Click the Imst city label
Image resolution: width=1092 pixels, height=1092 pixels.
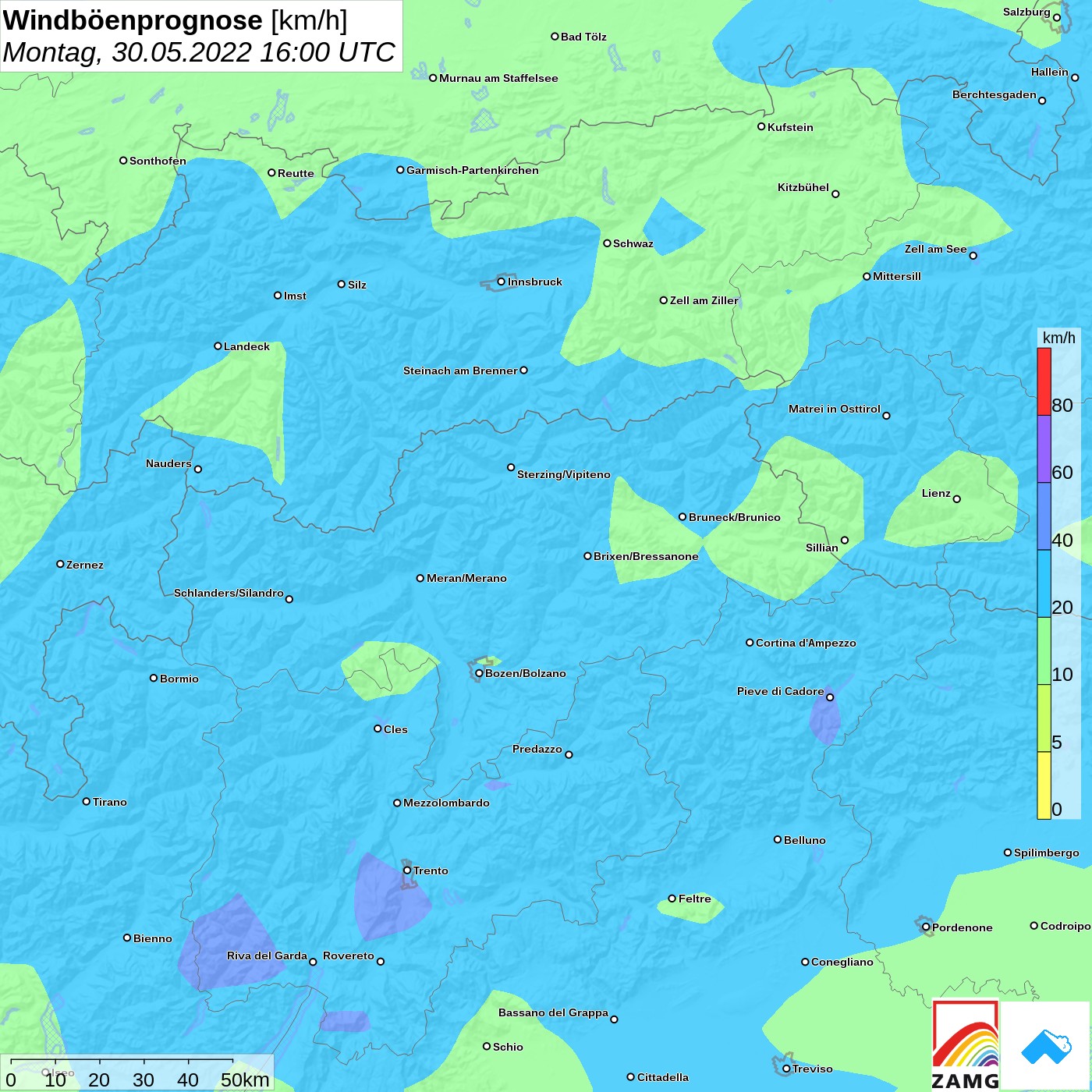tap(295, 296)
